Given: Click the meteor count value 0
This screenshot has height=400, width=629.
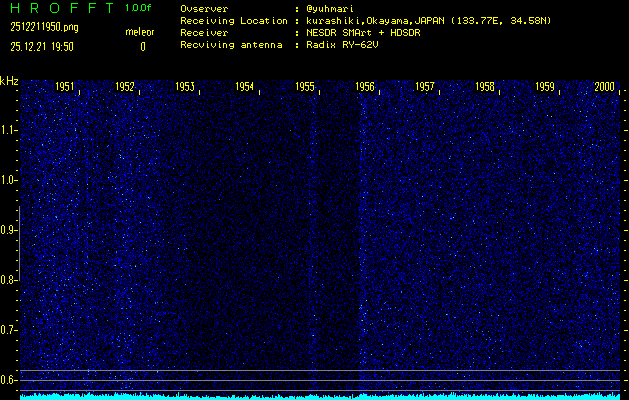Looking at the screenshot, I should (143, 47).
